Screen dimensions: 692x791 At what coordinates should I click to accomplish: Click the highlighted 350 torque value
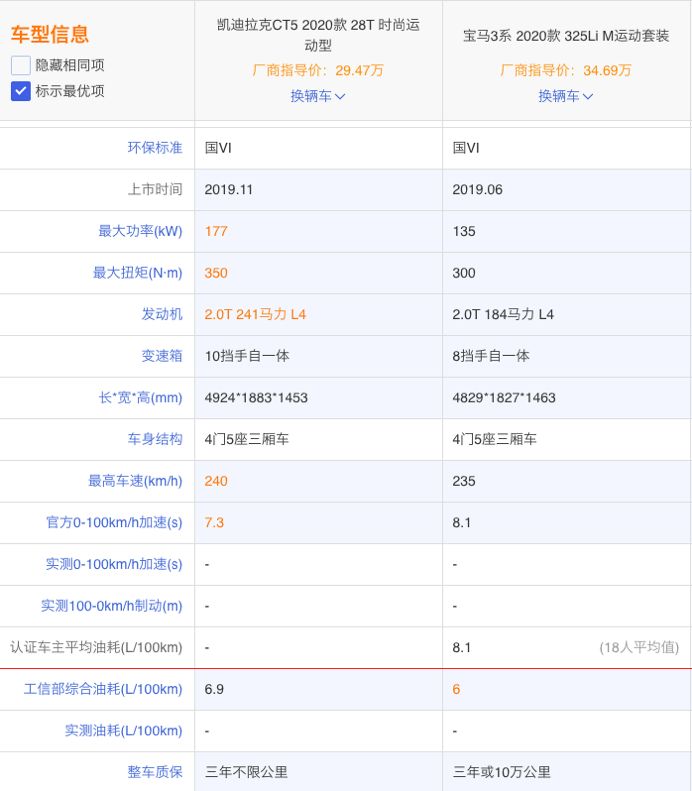[216, 273]
